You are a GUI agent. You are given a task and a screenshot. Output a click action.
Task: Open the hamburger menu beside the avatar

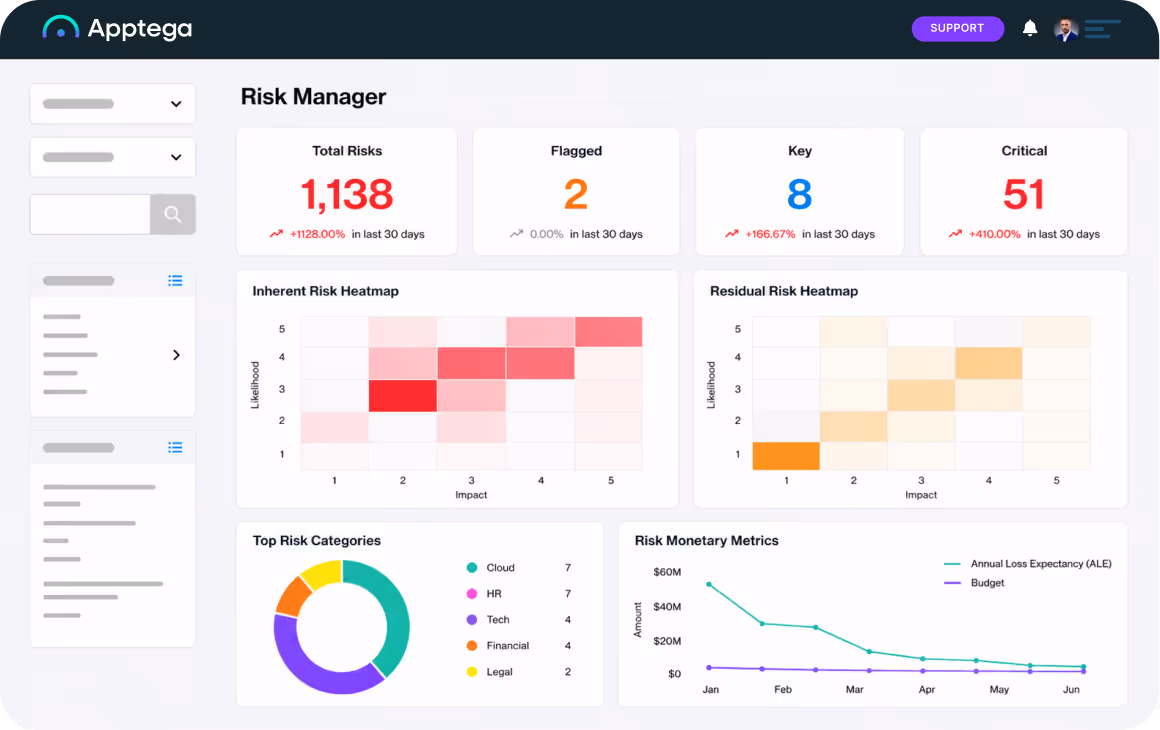[x=1103, y=29]
